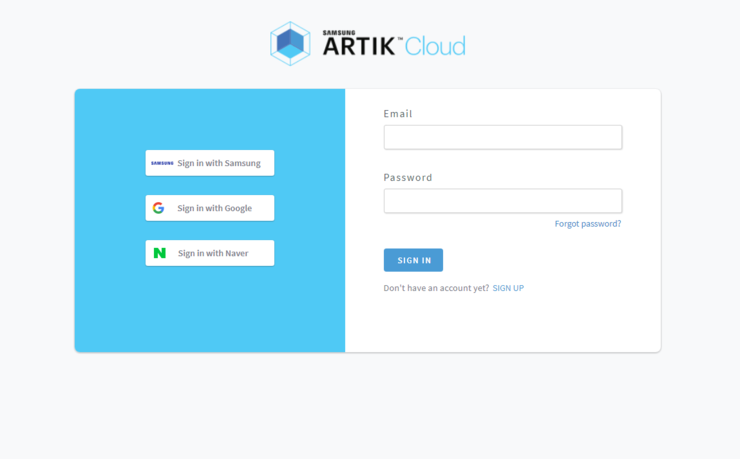Click the Google G logo icon
Viewport: 740px width, 459px height.
[159, 208]
